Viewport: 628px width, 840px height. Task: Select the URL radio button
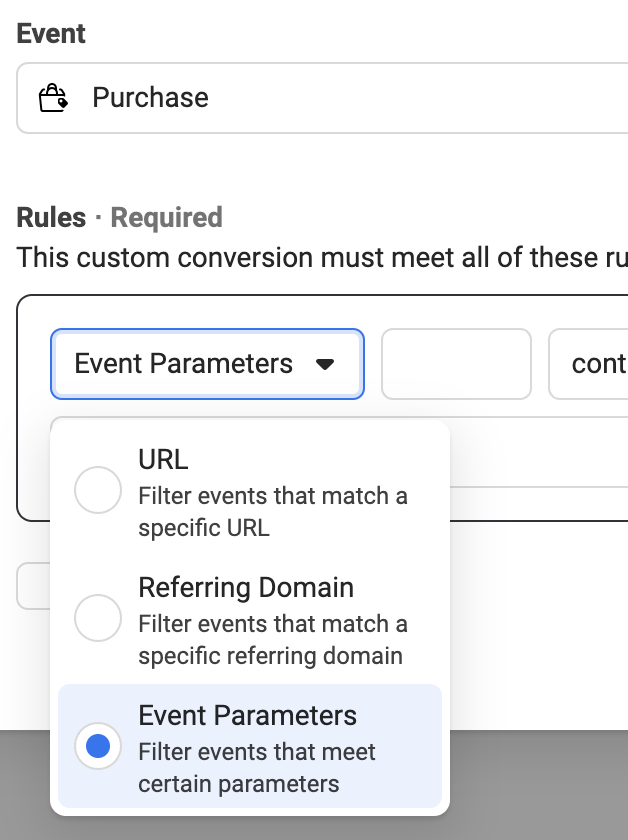[x=98, y=490]
